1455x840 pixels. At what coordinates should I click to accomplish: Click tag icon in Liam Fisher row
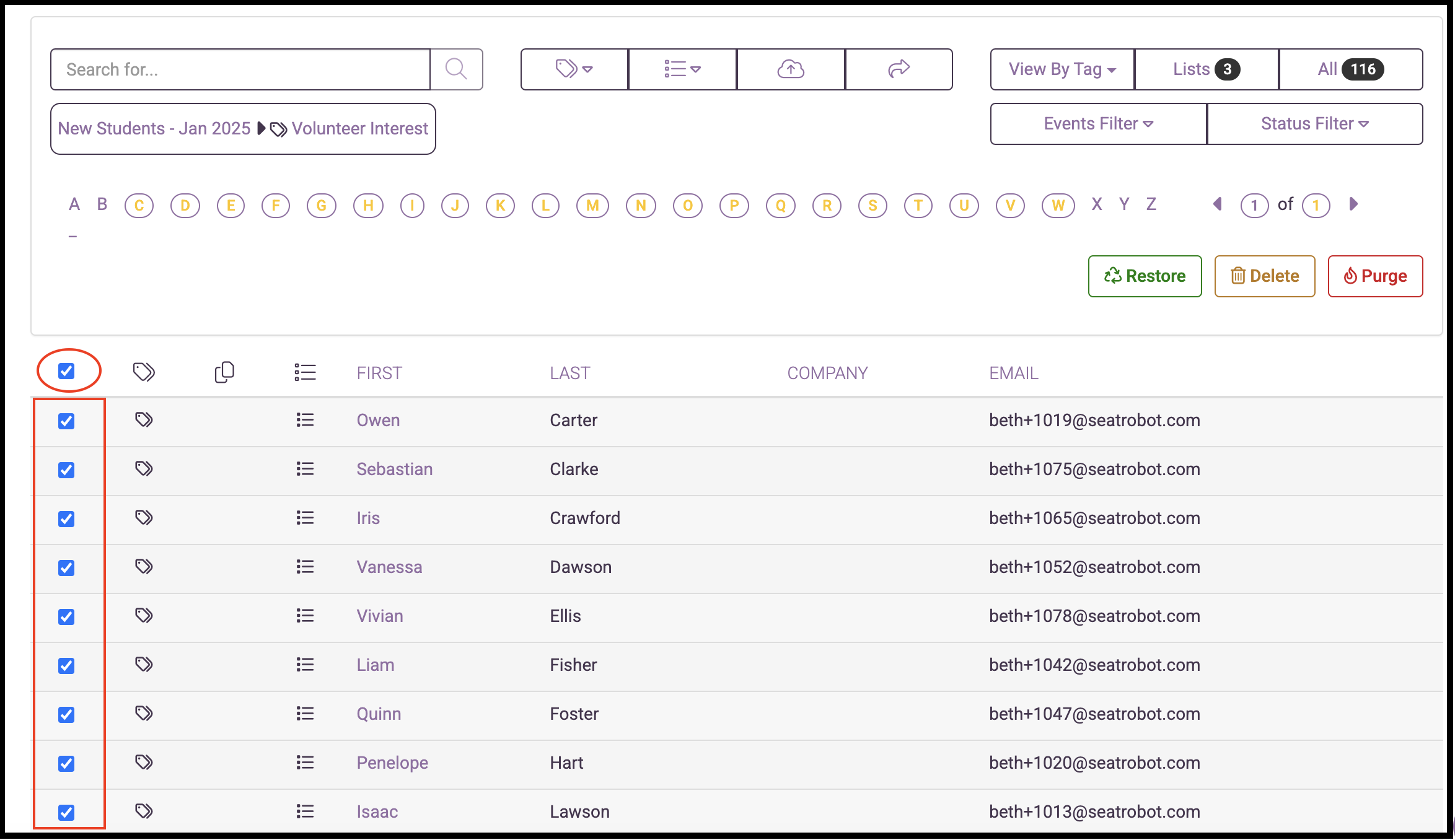click(144, 665)
